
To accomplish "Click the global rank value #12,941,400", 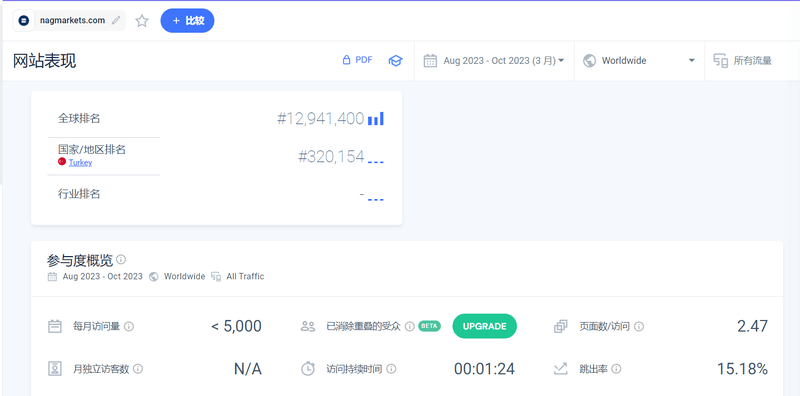I will tap(320, 119).
